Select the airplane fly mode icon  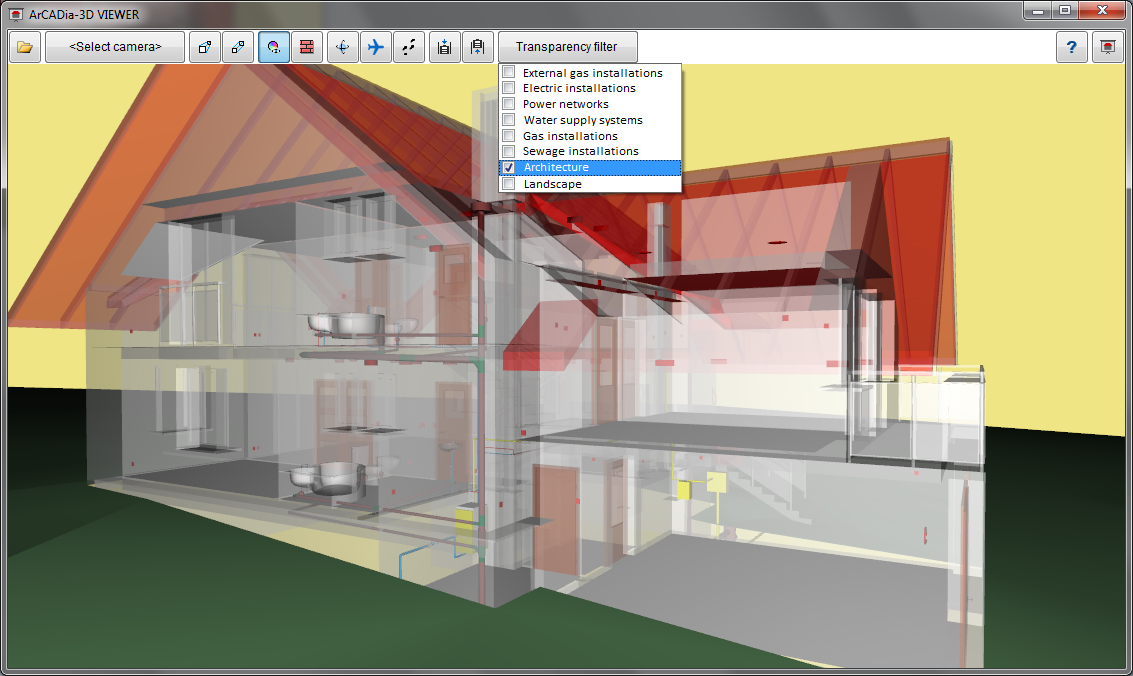tap(376, 47)
